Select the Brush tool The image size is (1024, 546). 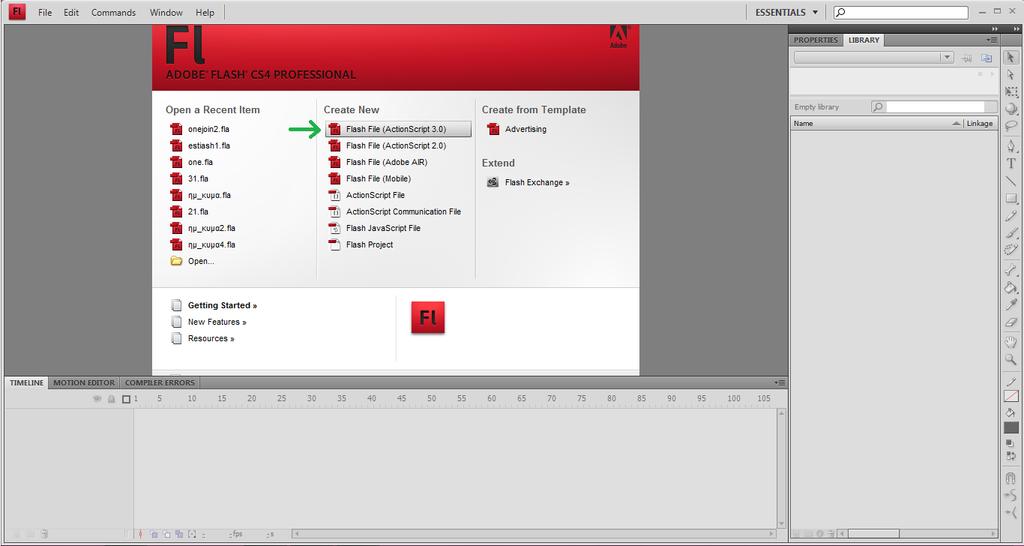pyautogui.click(x=1011, y=233)
